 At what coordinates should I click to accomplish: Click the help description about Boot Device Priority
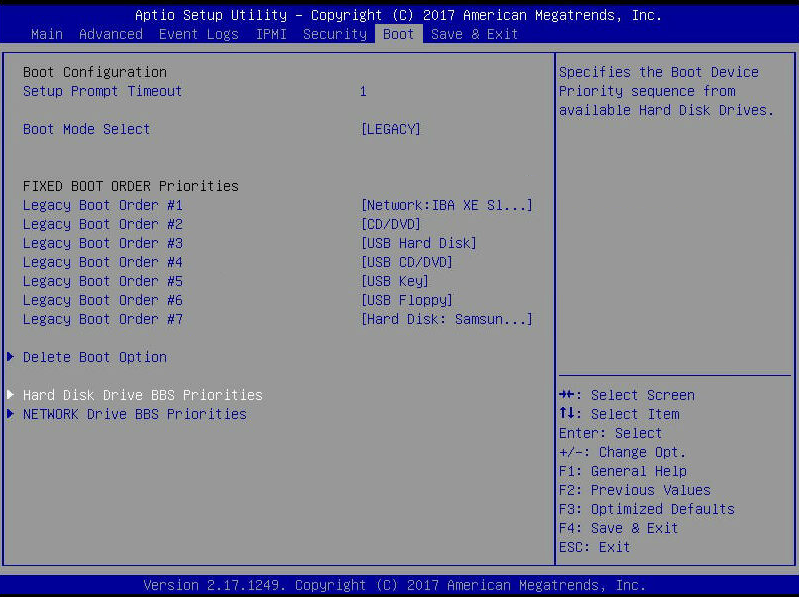coord(667,91)
